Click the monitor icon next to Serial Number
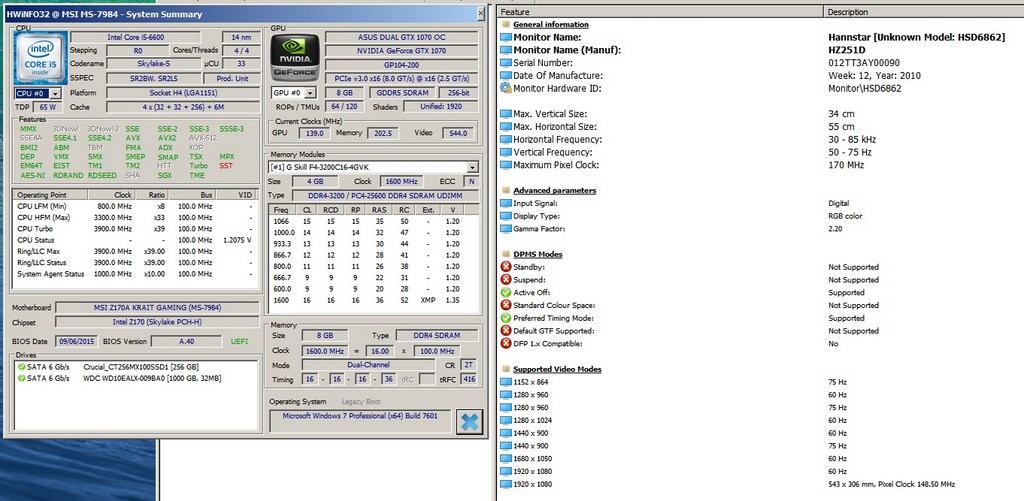Image resolution: width=1024 pixels, height=501 pixels. (x=506, y=62)
